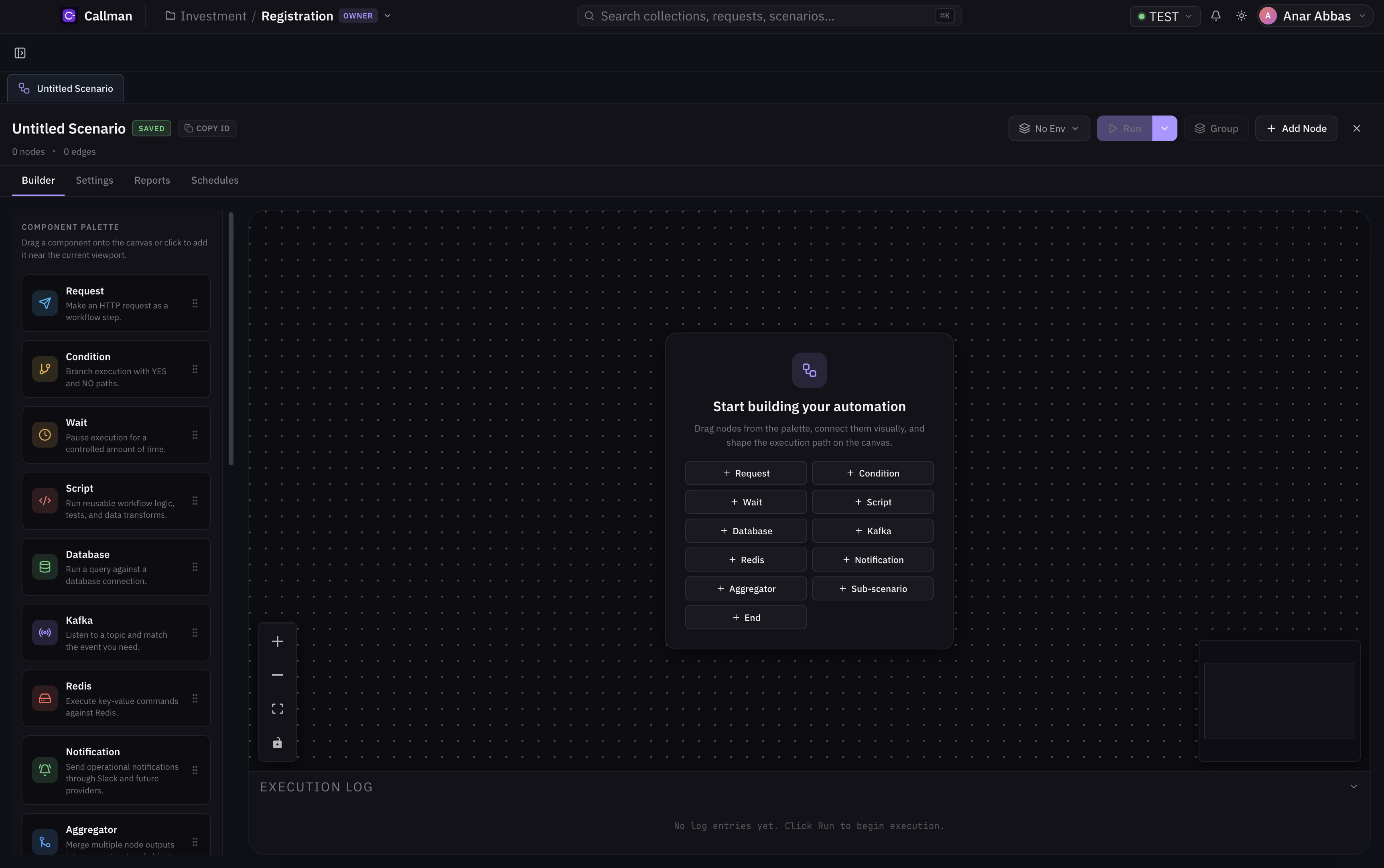Grab the Database card drag handle
Viewport: 1384px width, 868px height.
[195, 567]
